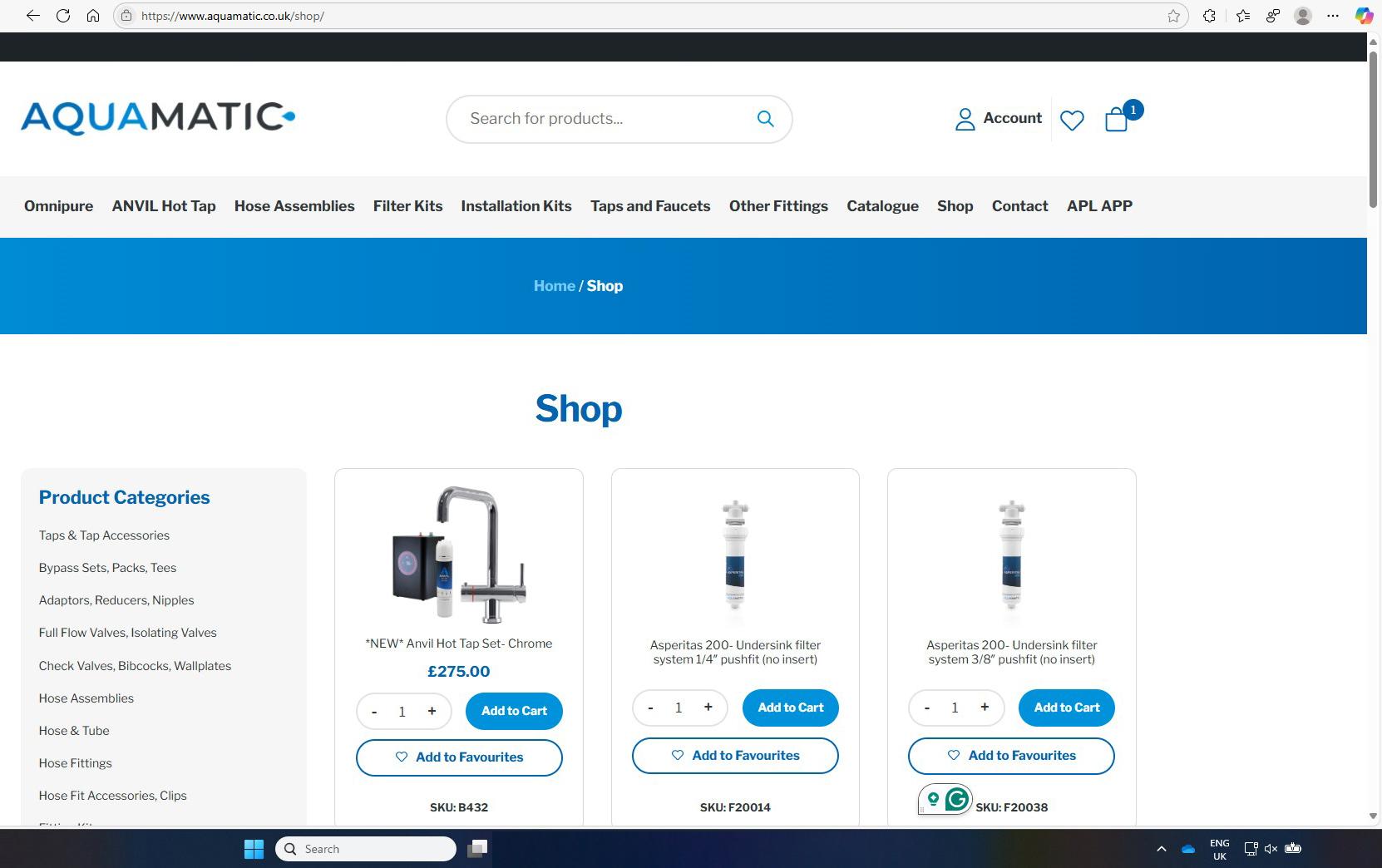Open the Catalogue menu item

coord(882,206)
